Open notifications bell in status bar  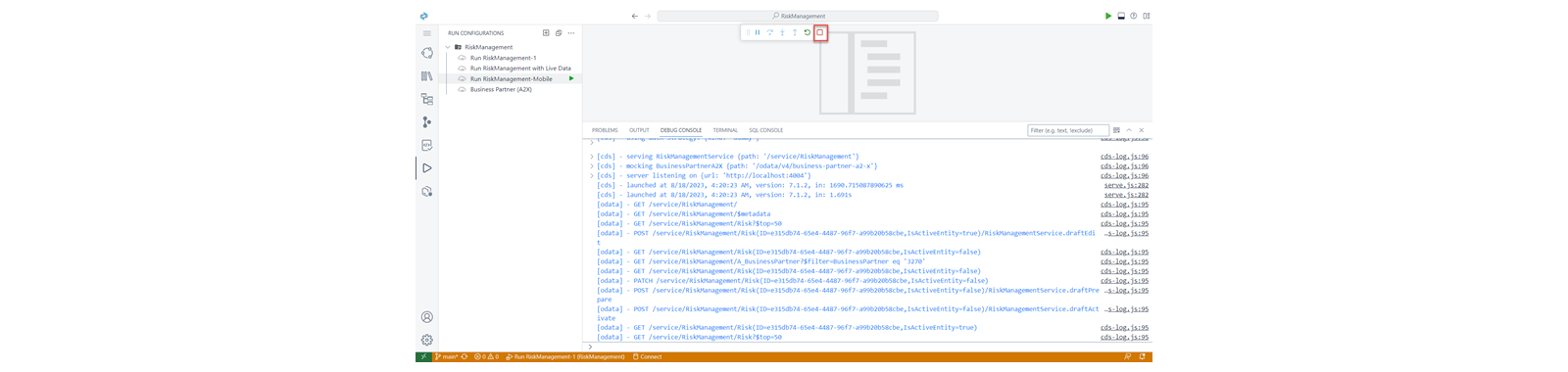click(1143, 357)
